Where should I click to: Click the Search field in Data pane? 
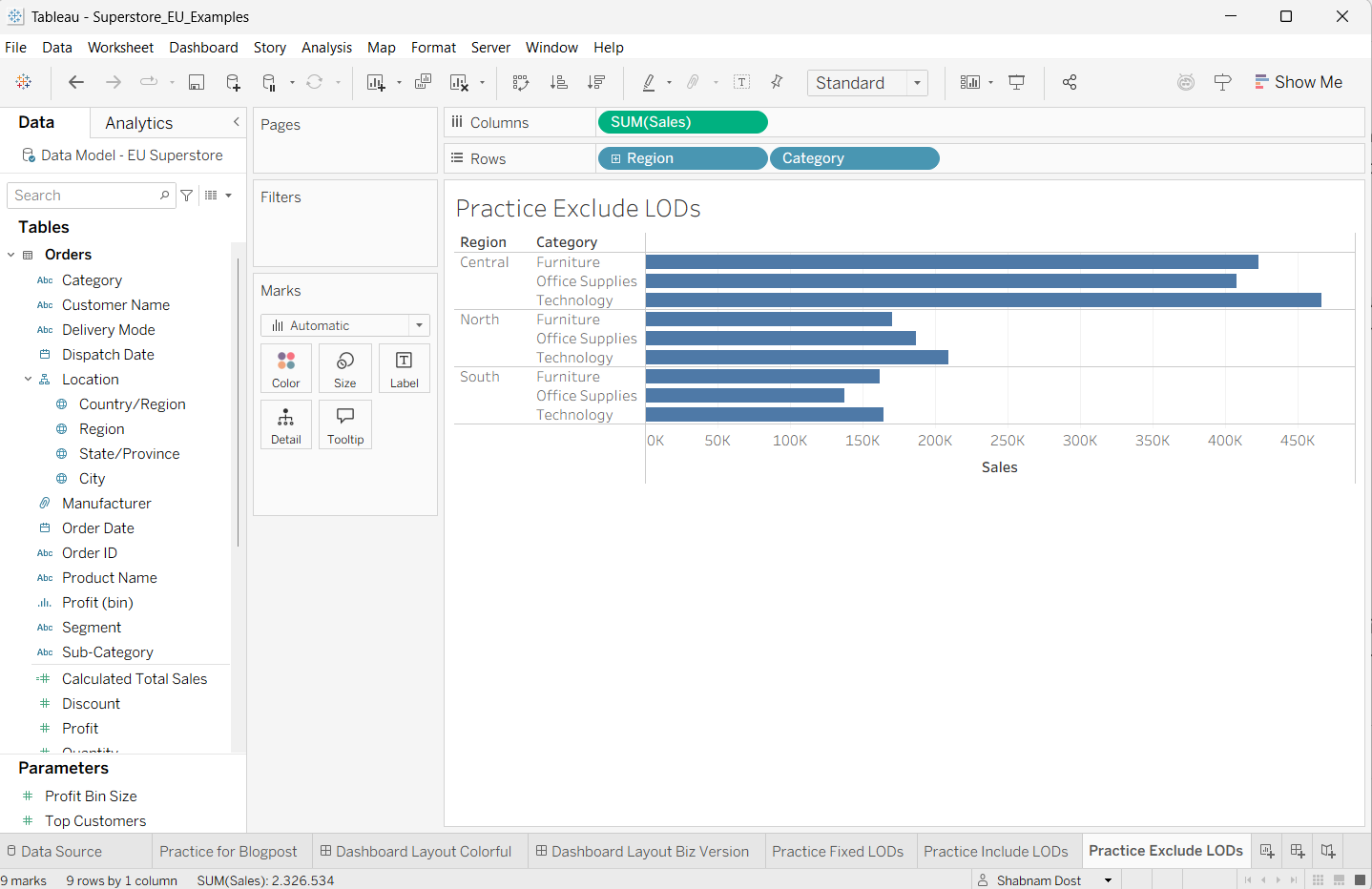[86, 196]
